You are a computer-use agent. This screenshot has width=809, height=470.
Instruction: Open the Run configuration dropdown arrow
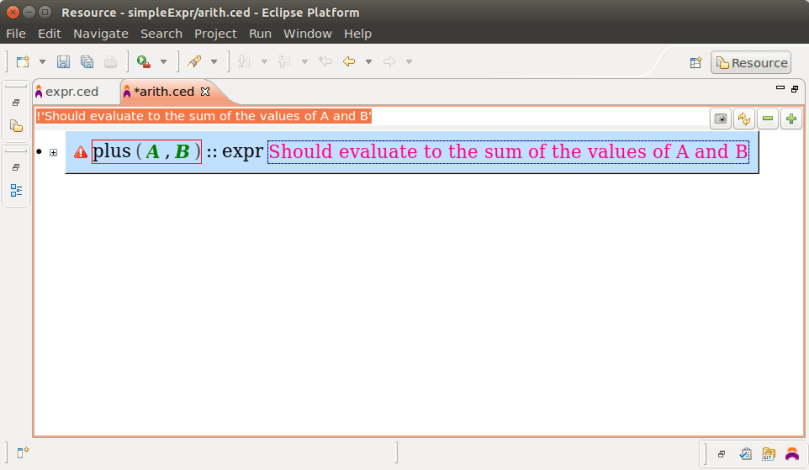pos(163,62)
